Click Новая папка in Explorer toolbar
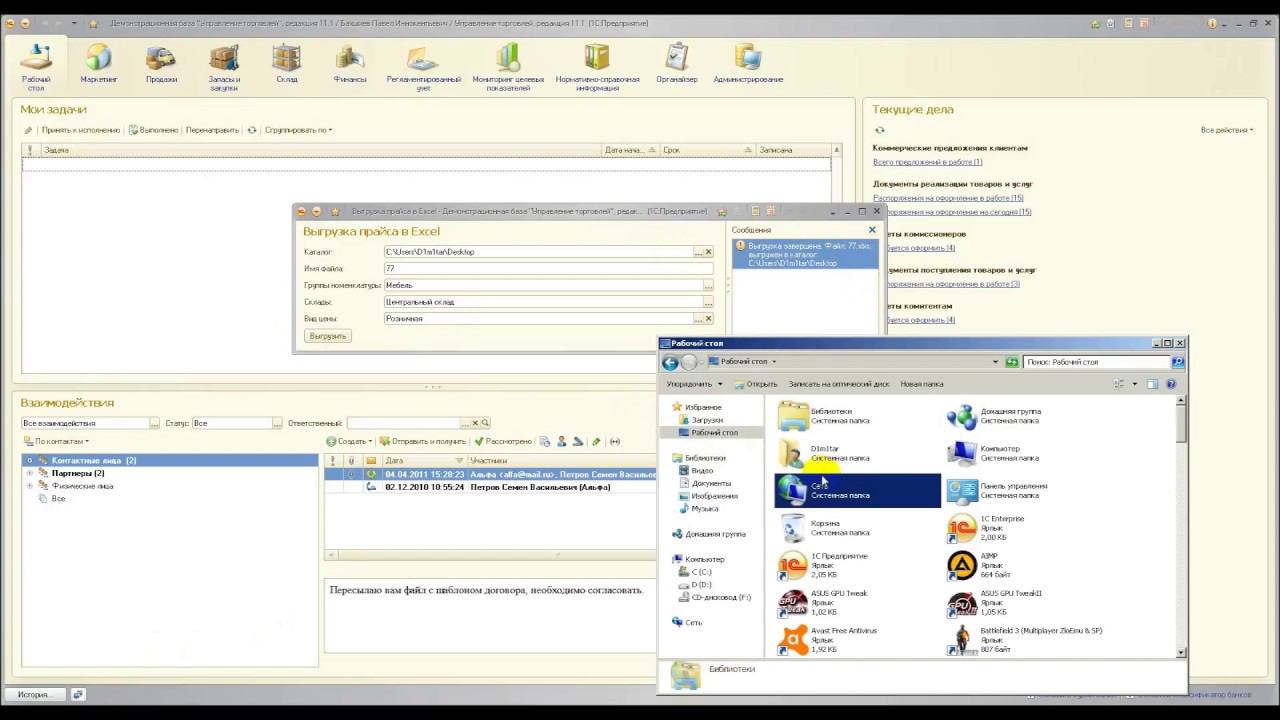 pos(921,384)
